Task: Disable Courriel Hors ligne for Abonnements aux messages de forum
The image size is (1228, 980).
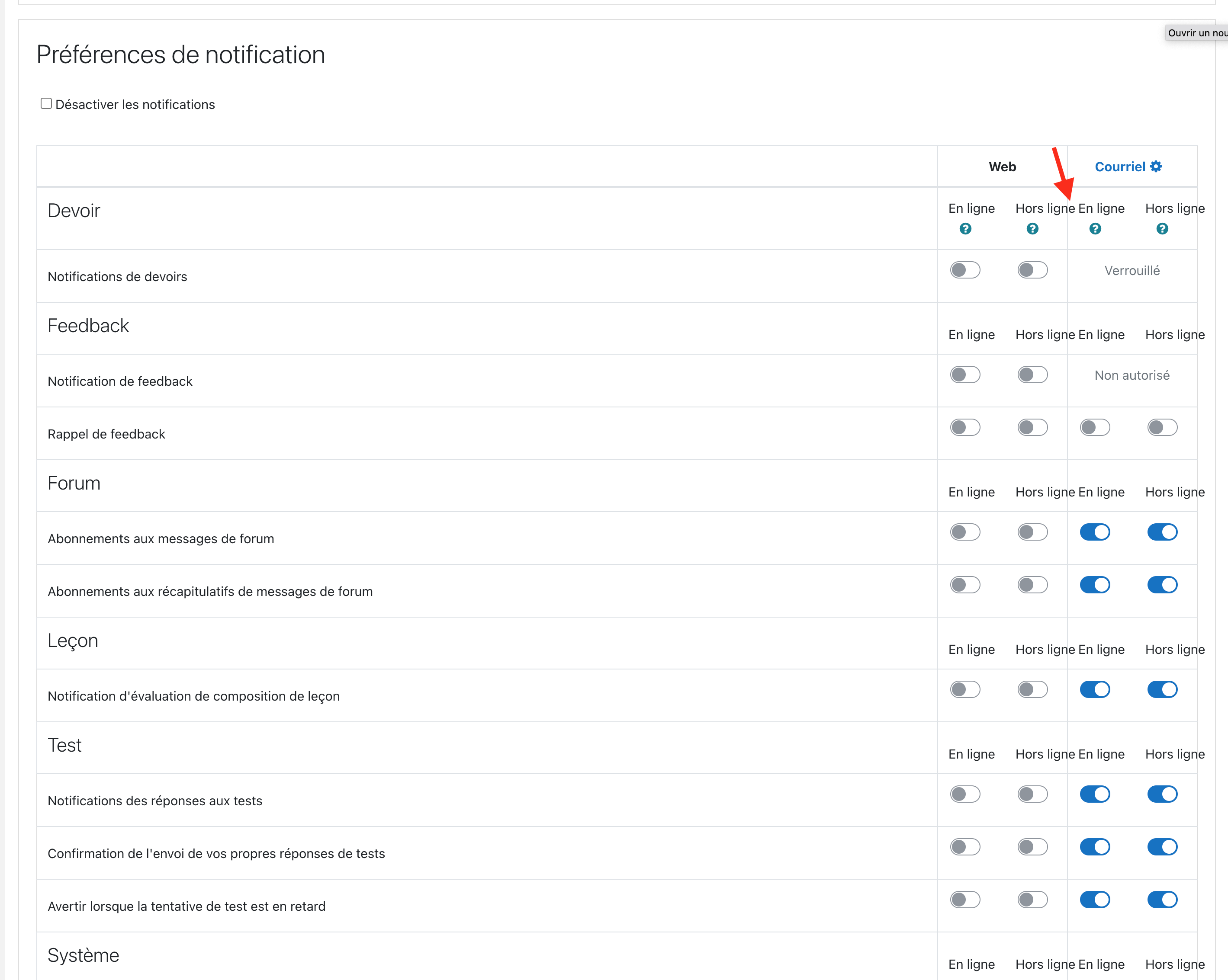Action: tap(1163, 532)
